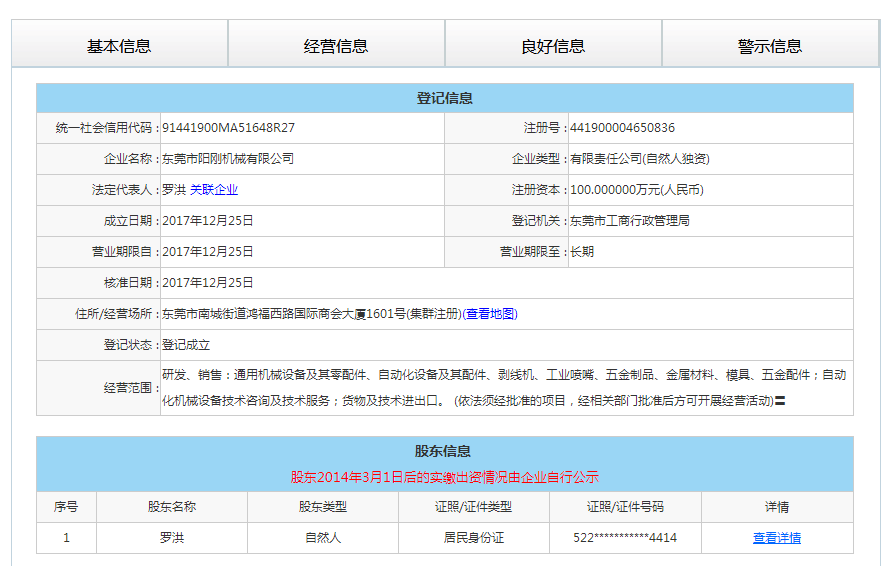Click the registered capital value 100.000000万元
Image resolution: width=886 pixels, height=566 pixels.
point(636,190)
